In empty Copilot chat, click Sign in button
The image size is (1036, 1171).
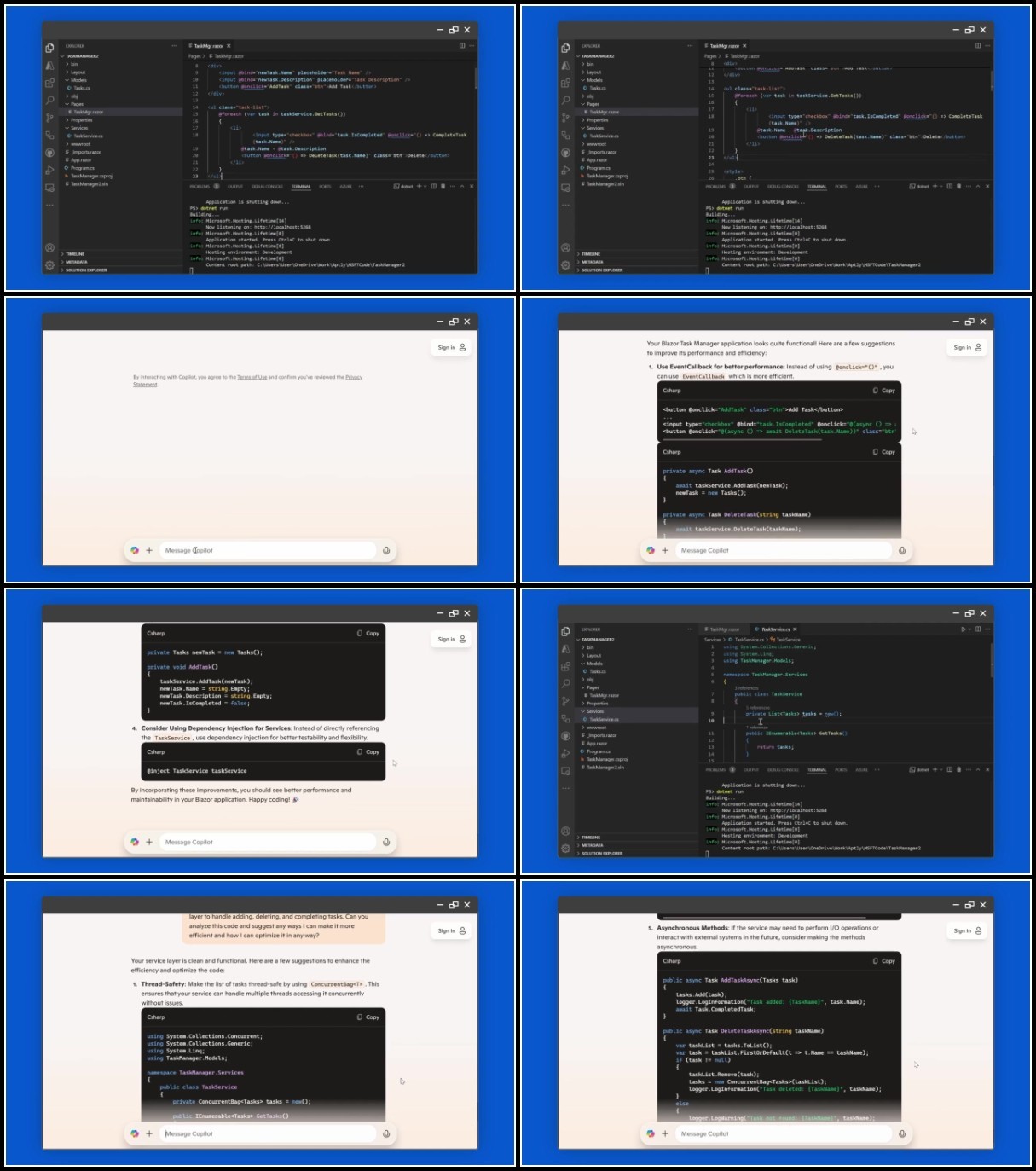pyautogui.click(x=451, y=347)
